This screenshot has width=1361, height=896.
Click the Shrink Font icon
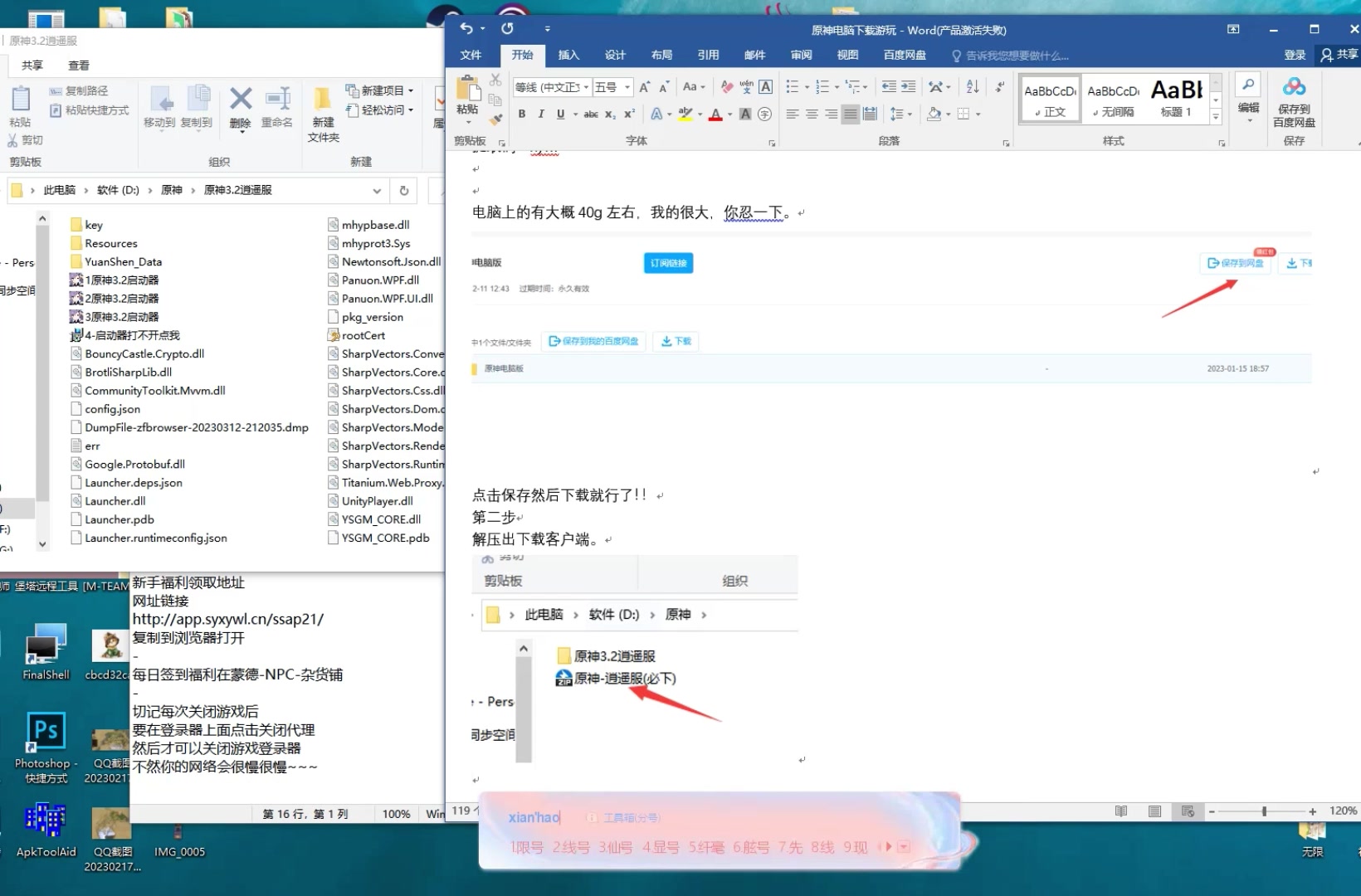point(664,86)
